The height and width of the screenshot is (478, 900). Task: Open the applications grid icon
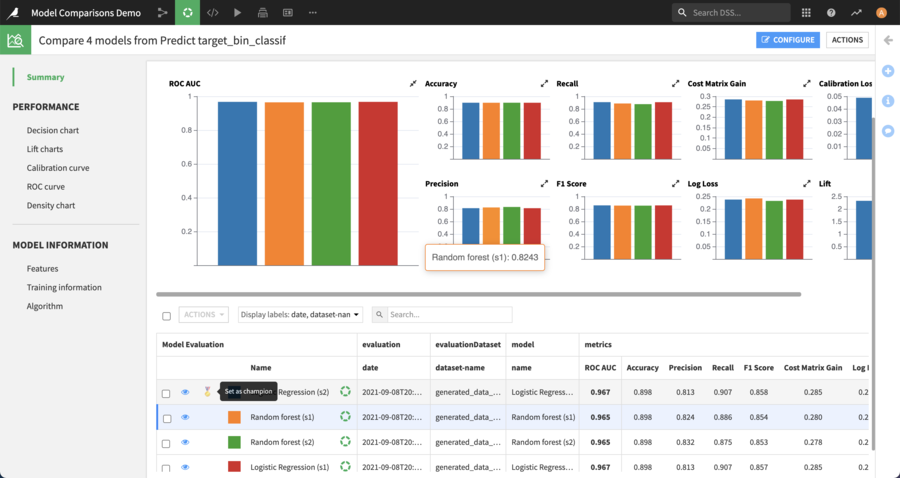807,13
